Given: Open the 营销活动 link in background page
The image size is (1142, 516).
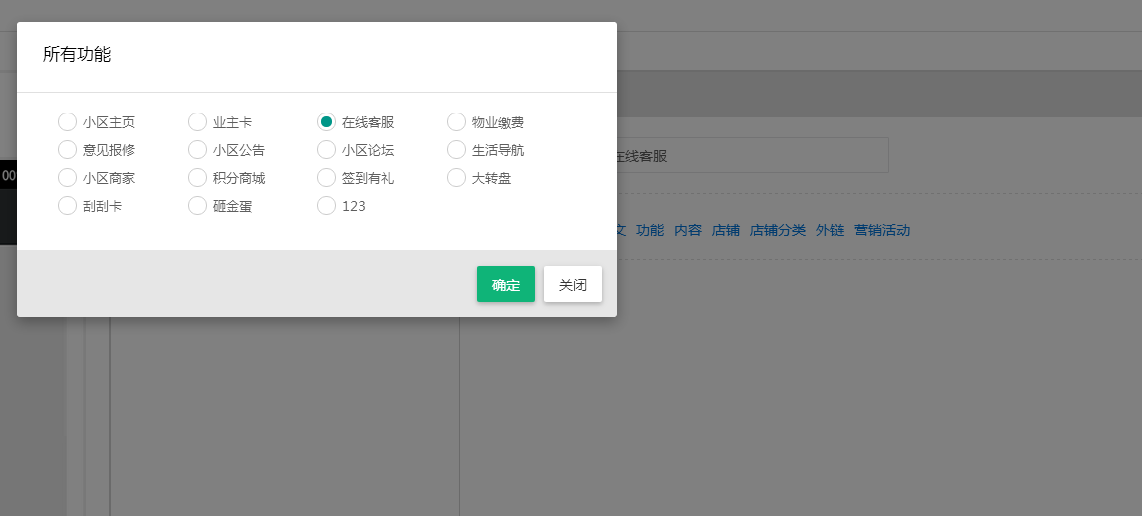Looking at the screenshot, I should 882,230.
